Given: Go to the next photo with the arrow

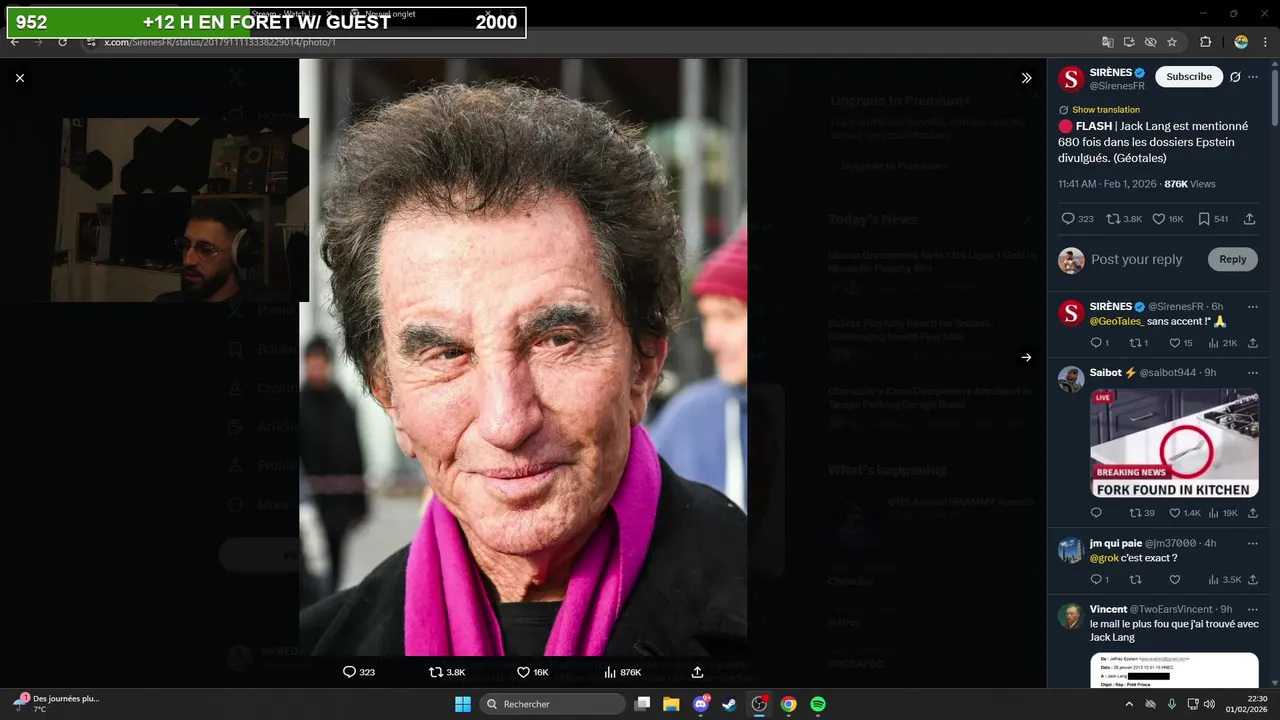Looking at the screenshot, I should point(1026,357).
